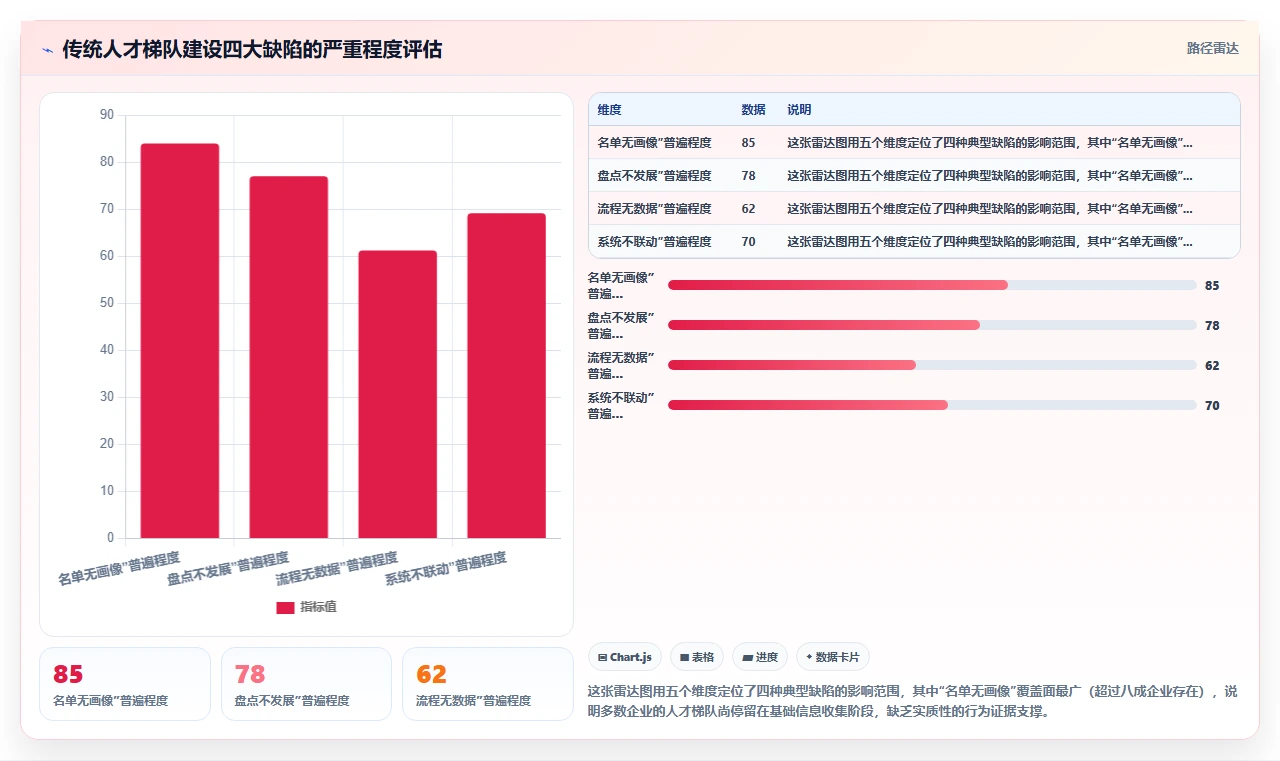Click the 流程无数据 bar in chart
Viewport: 1280px width, 761px height.
pyautogui.click(x=397, y=394)
